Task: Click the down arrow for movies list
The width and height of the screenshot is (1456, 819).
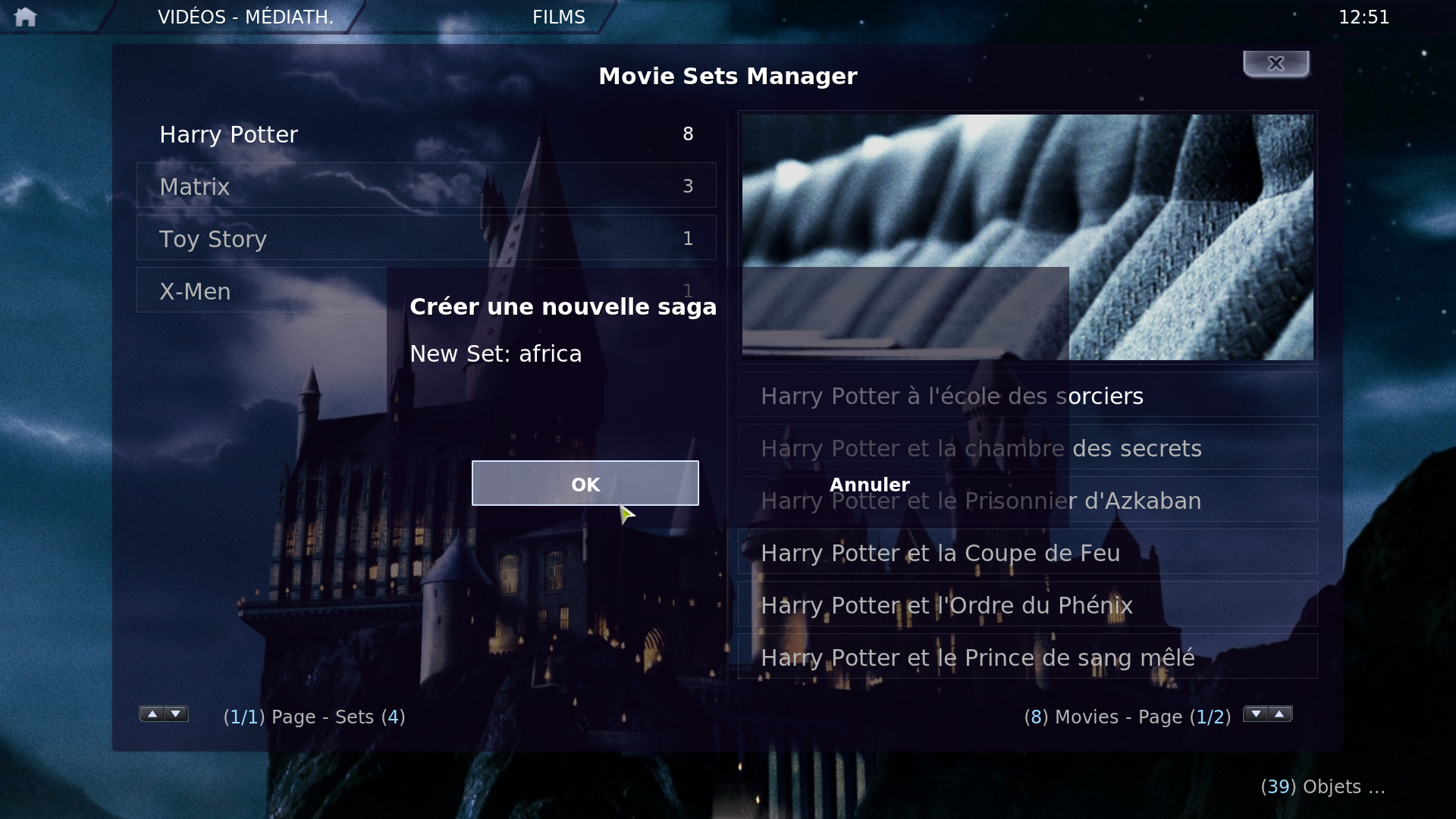Action: [x=1256, y=714]
